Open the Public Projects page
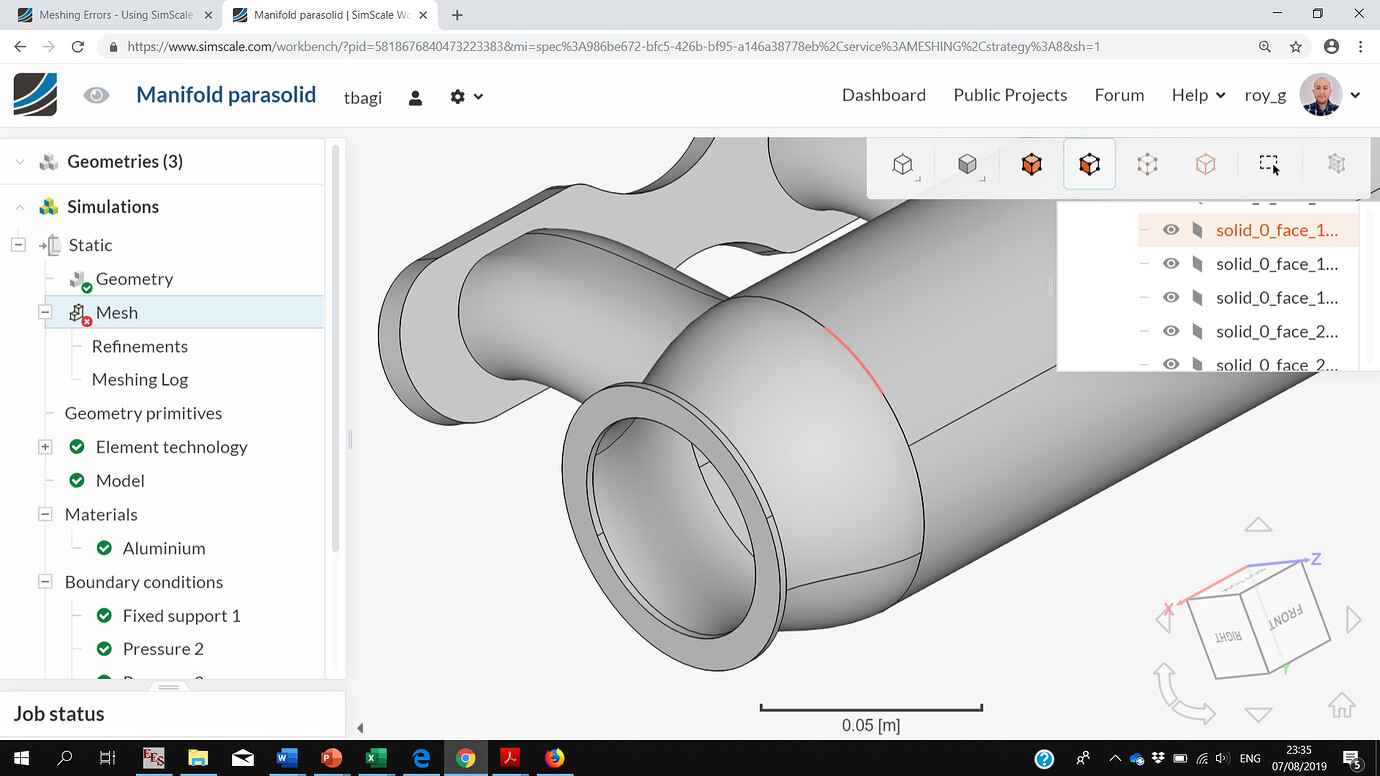 (x=1008, y=95)
